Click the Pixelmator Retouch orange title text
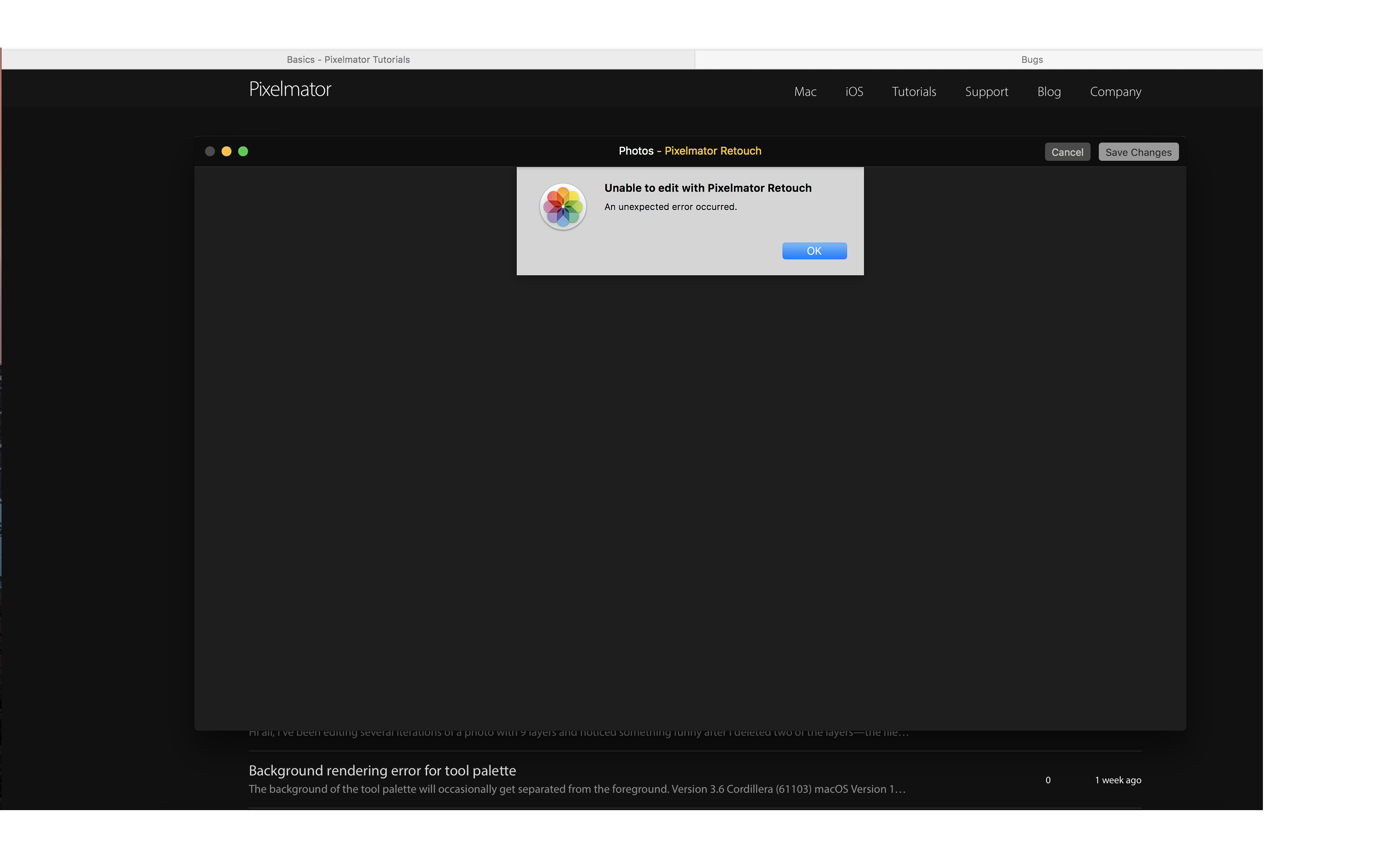Image resolution: width=1389 pixels, height=868 pixels. tap(713, 150)
